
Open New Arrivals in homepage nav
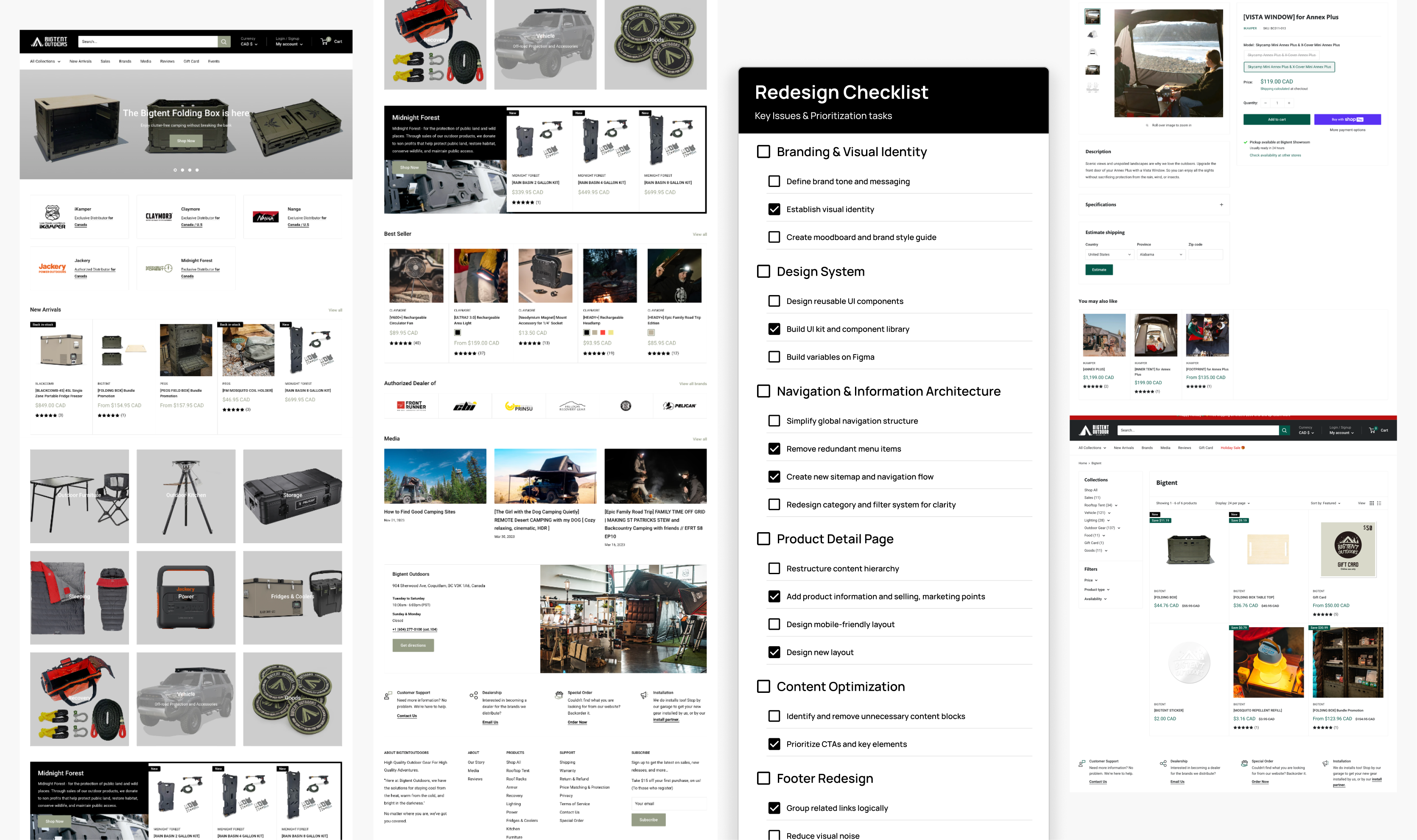(81, 61)
